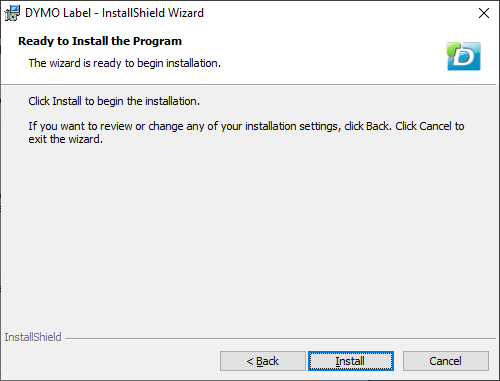Click the empty gray dialog body area
The height and width of the screenshot is (381, 500).
[x=248, y=233]
